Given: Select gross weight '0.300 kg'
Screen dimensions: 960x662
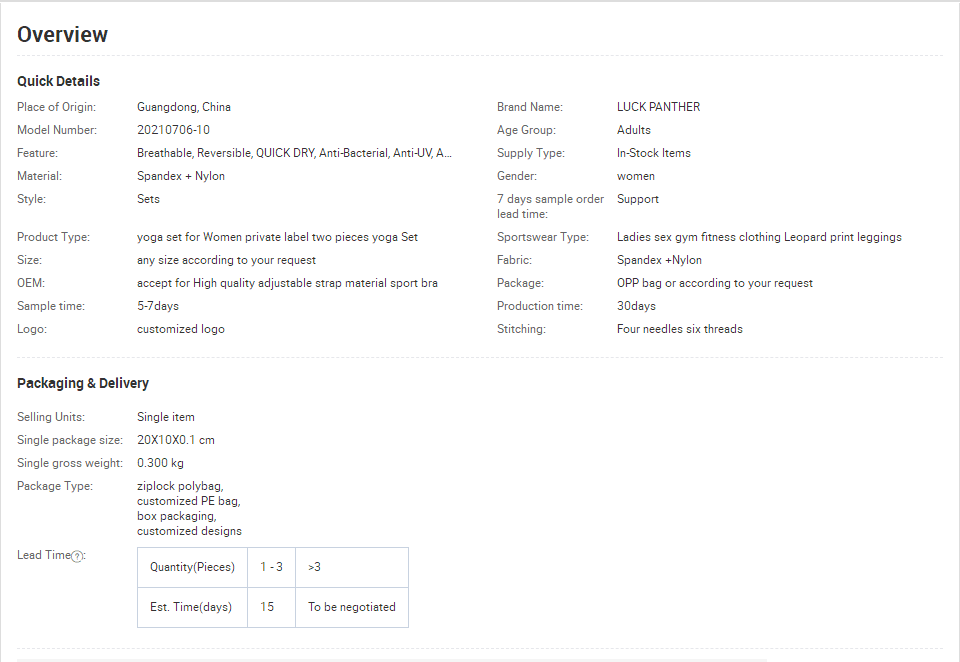Looking at the screenshot, I should point(160,463).
